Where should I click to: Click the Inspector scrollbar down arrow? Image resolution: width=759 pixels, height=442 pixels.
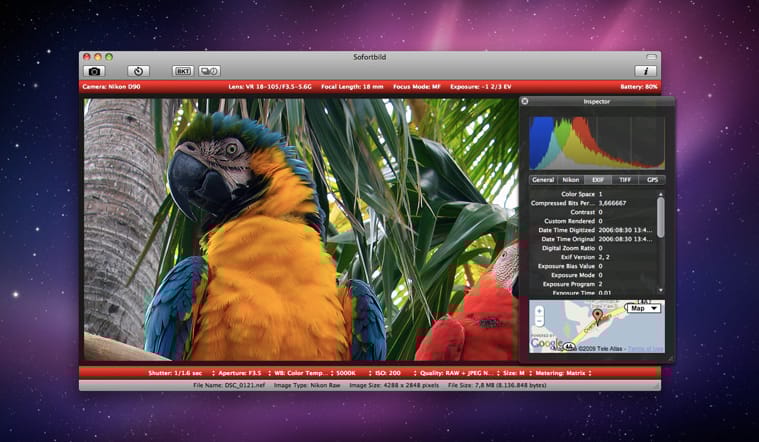pos(661,290)
